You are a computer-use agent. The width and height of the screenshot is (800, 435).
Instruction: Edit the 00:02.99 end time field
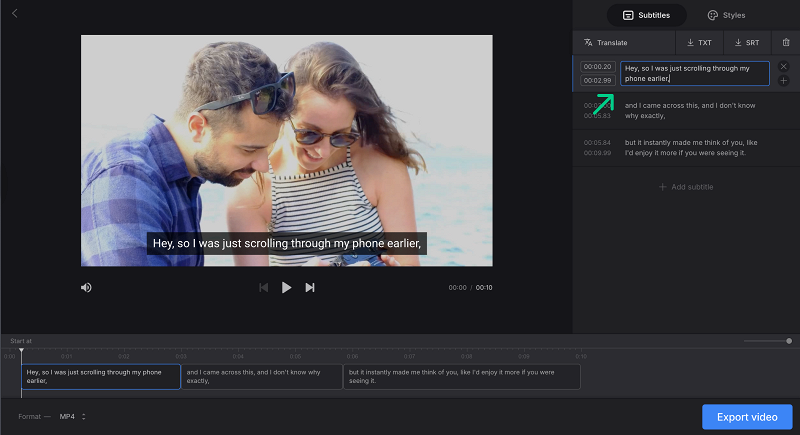point(597,80)
